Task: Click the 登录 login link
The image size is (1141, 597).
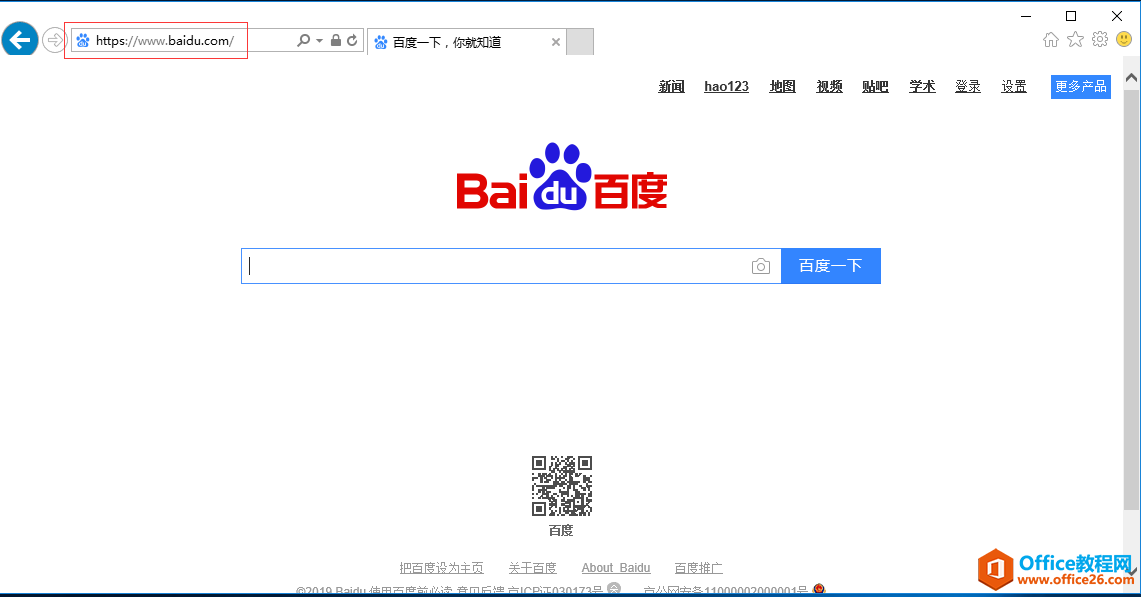Action: pyautogui.click(x=968, y=87)
